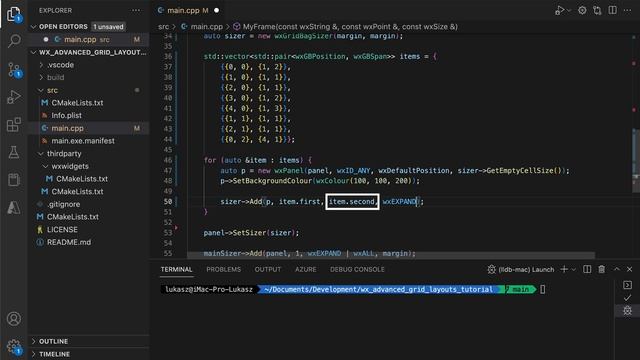Image resolution: width=640 pixels, height=360 pixels.
Task: Switch to the Debug Console tab
Action: pos(357,269)
